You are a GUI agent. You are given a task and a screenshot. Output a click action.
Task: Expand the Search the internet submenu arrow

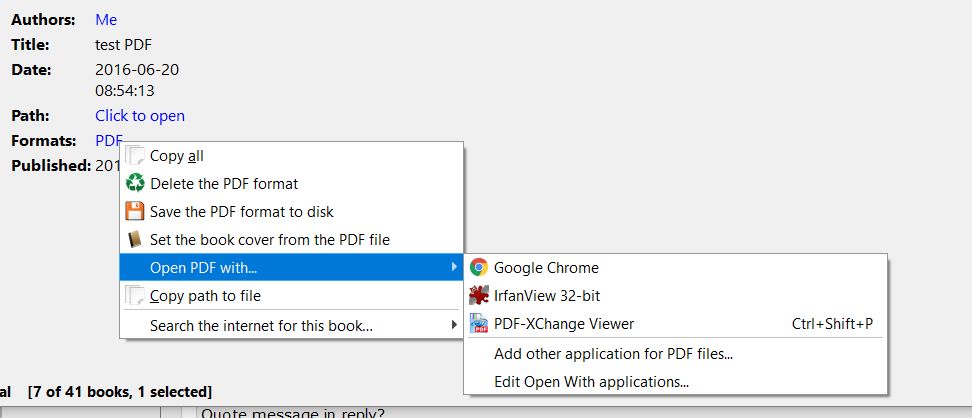point(454,325)
